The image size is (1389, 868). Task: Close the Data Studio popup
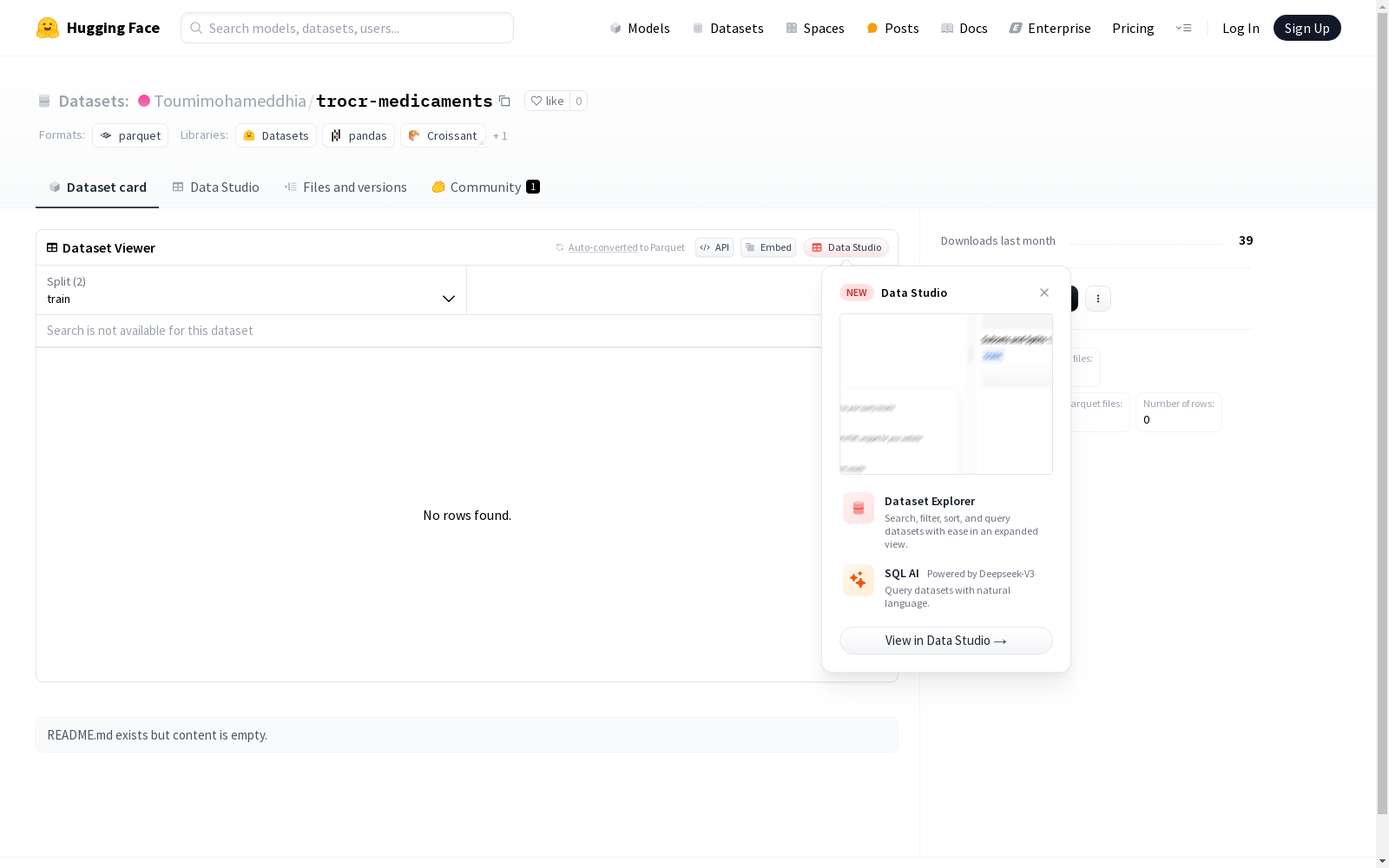[x=1044, y=293]
